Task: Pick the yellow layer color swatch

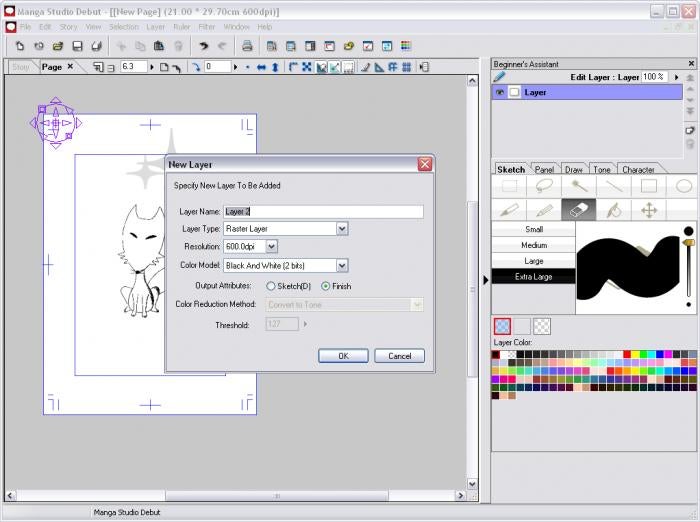Action: click(635, 355)
